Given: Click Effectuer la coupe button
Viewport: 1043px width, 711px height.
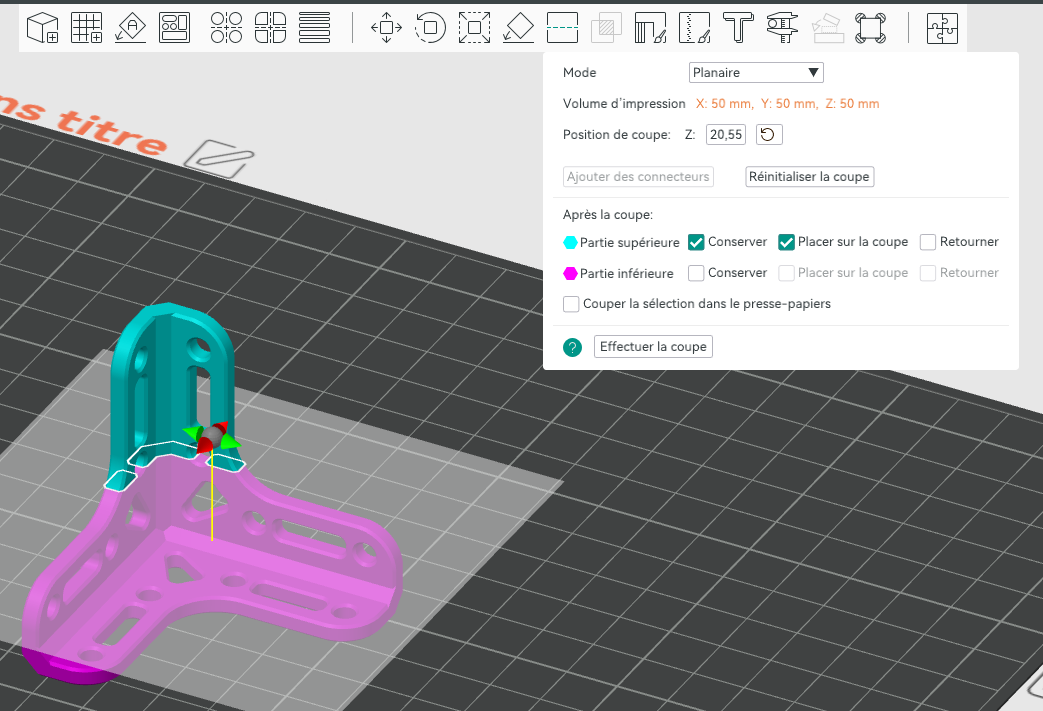Looking at the screenshot, I should coord(653,347).
